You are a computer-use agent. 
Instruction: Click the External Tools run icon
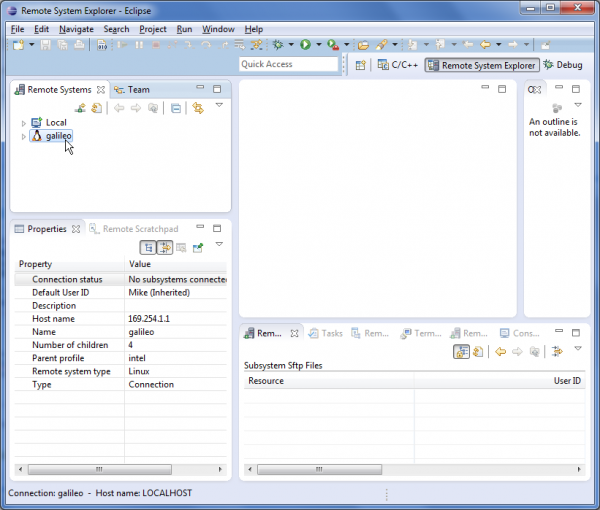tap(333, 45)
